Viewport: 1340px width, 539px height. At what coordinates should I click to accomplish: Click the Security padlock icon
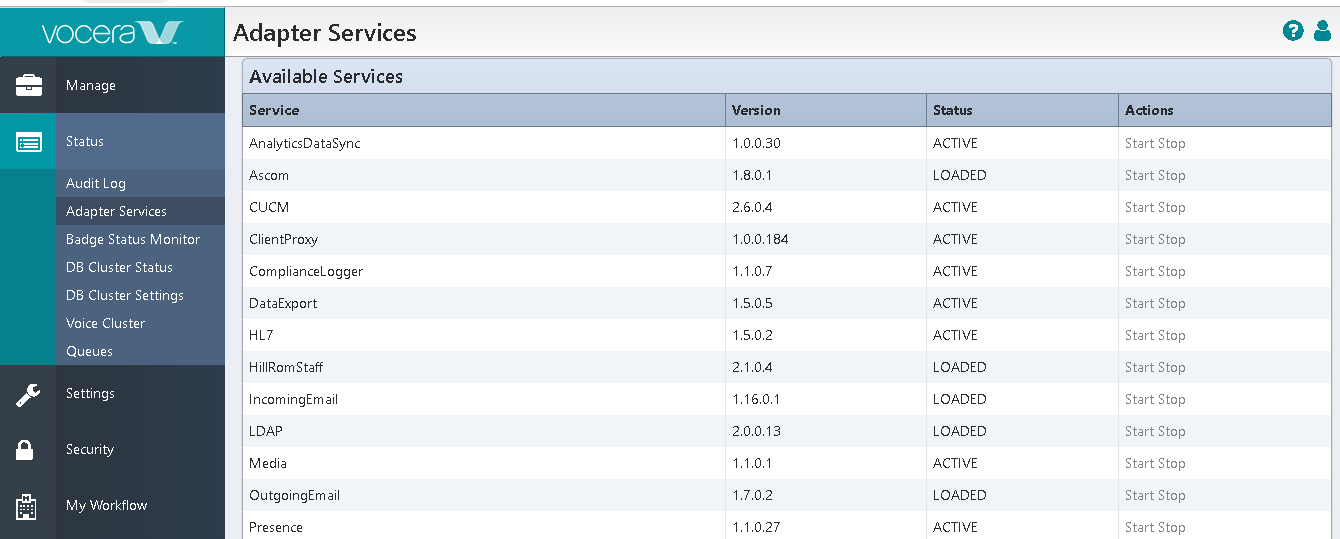tap(26, 450)
